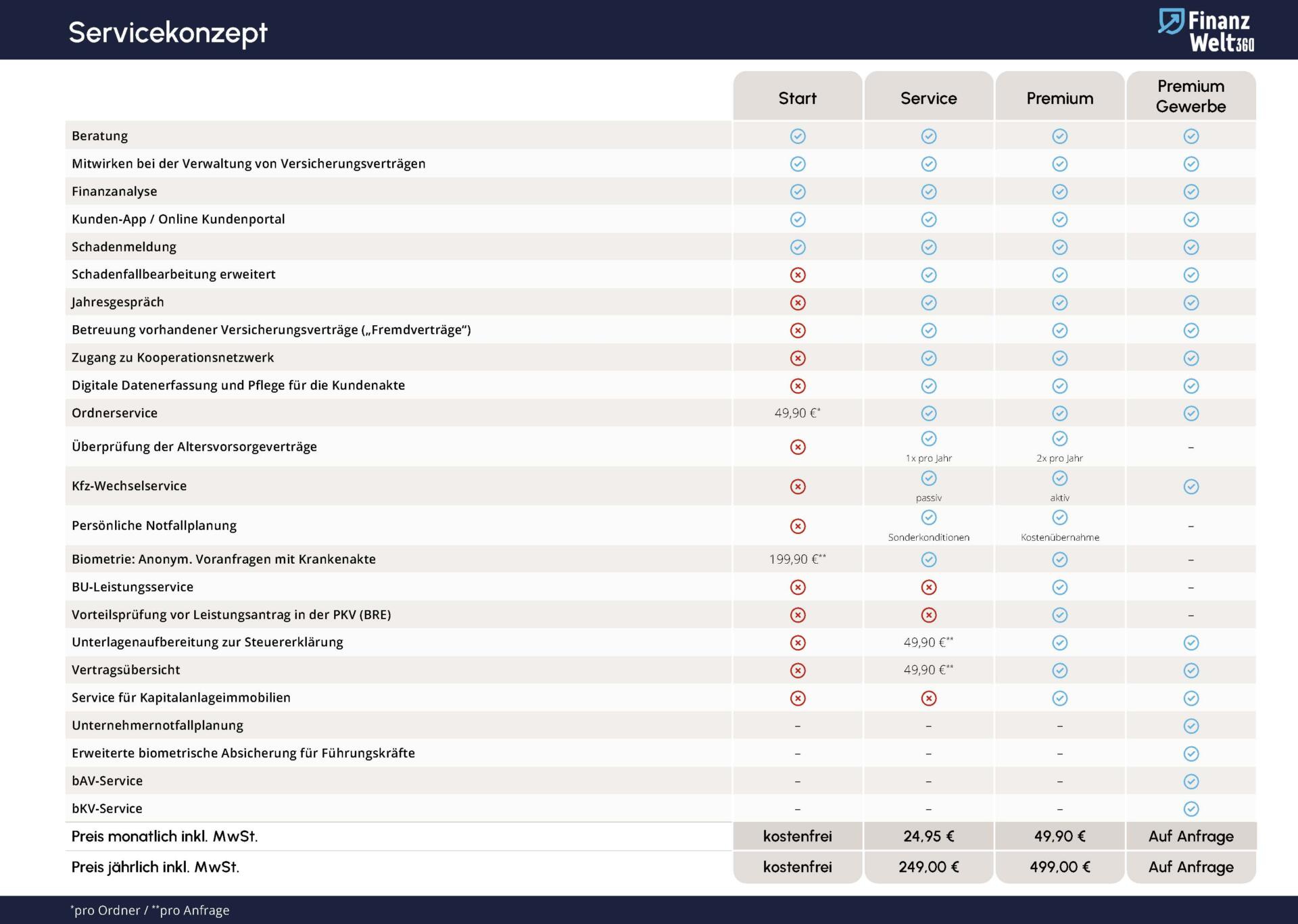The height and width of the screenshot is (924, 1298).
Task: Click Kfz-Wechselservice checkmark above 'aktiv'
Action: coord(1060,479)
